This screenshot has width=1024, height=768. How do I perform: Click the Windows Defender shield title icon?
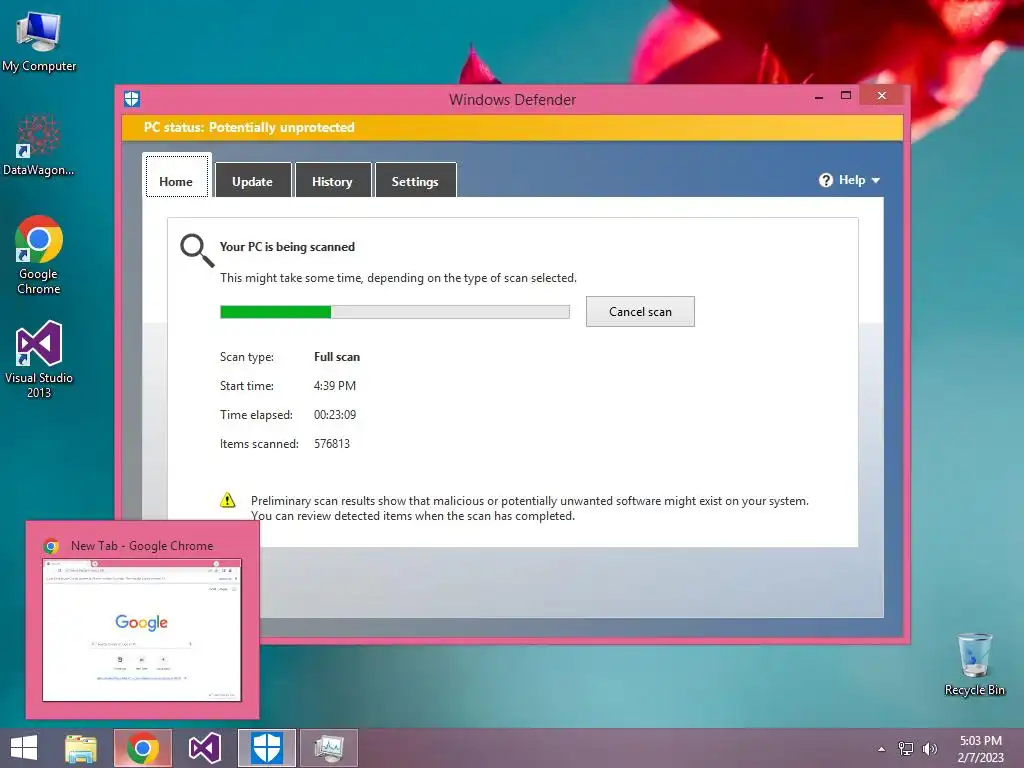pyautogui.click(x=132, y=99)
